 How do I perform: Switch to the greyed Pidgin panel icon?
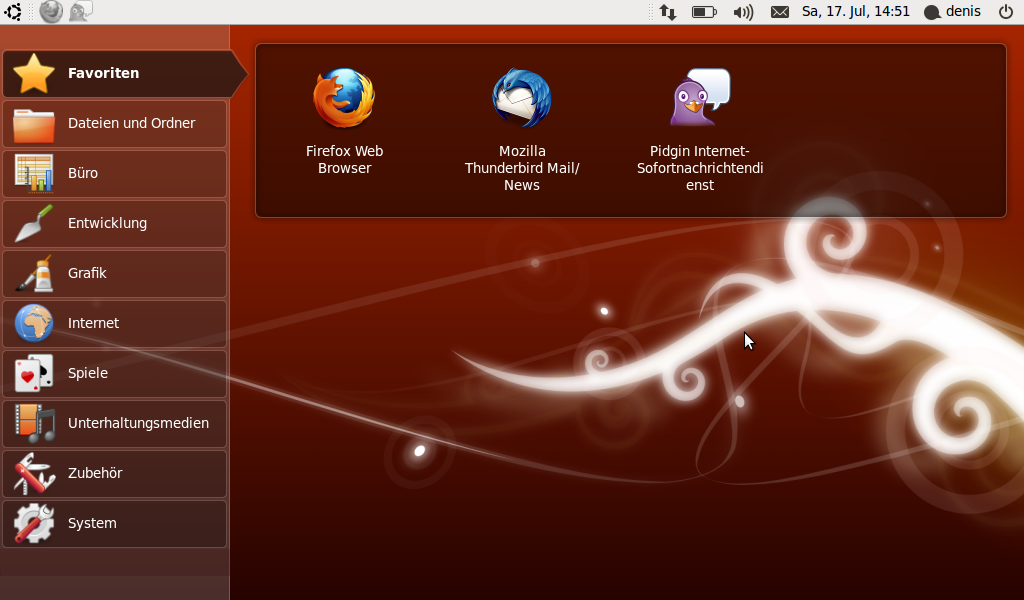coord(81,12)
